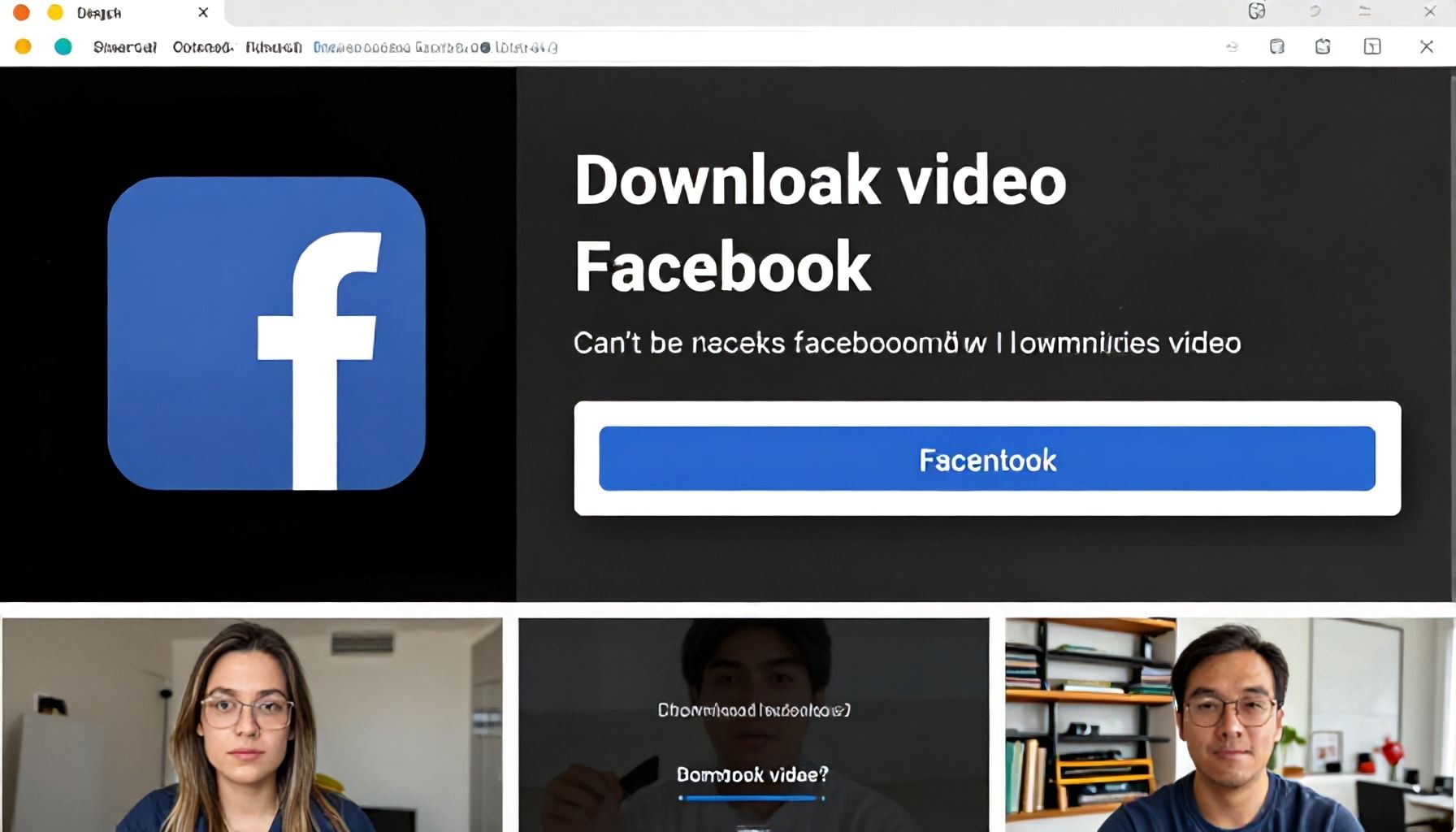Click the blue progress bar in the middle video
The image size is (1456, 832).
pyautogui.click(x=751, y=798)
